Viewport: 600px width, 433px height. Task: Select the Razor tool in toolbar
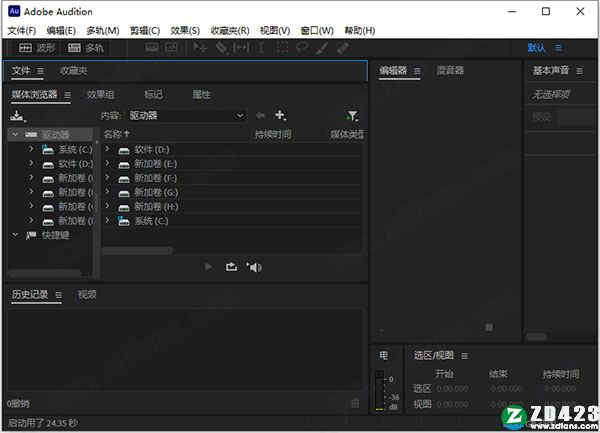[x=221, y=48]
